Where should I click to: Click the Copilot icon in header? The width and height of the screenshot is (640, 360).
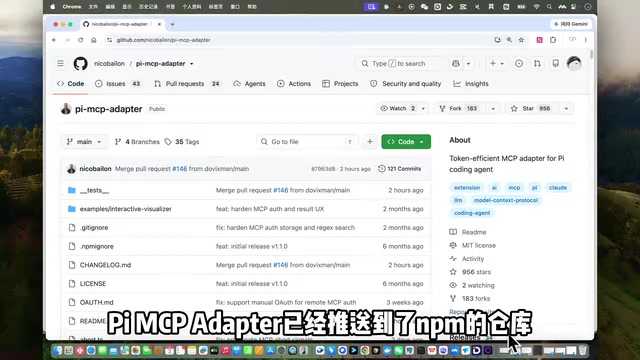[456, 63]
